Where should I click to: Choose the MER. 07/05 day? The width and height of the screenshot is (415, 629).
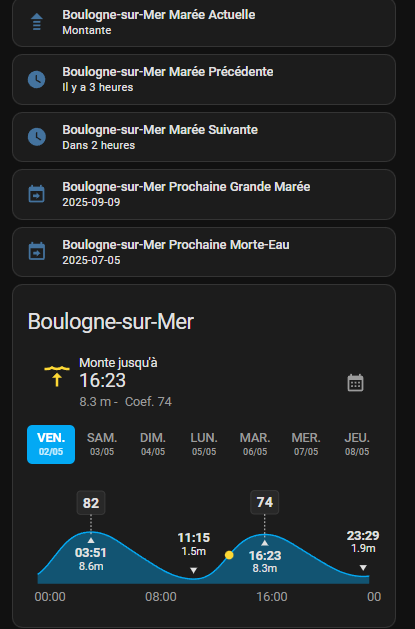[306, 444]
